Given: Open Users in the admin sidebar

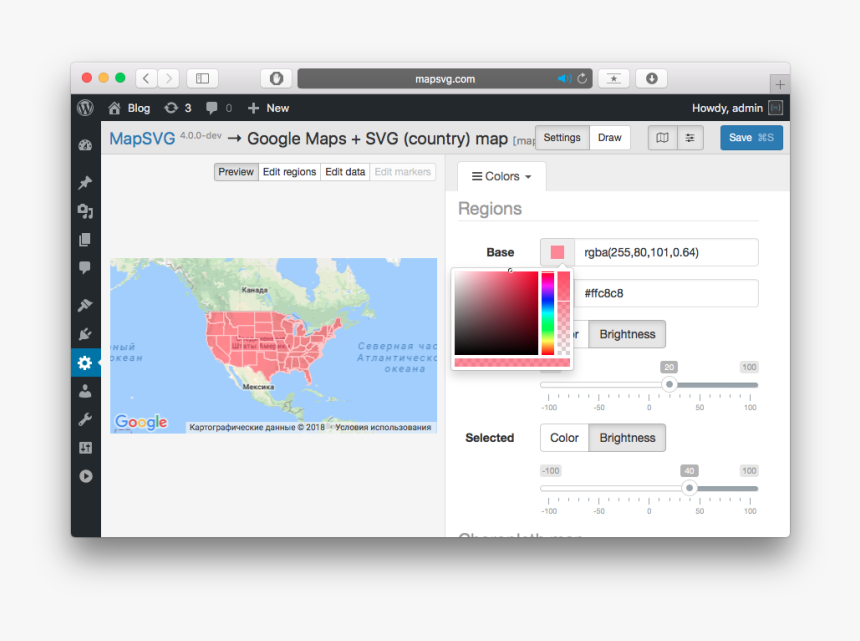Looking at the screenshot, I should click(x=85, y=391).
